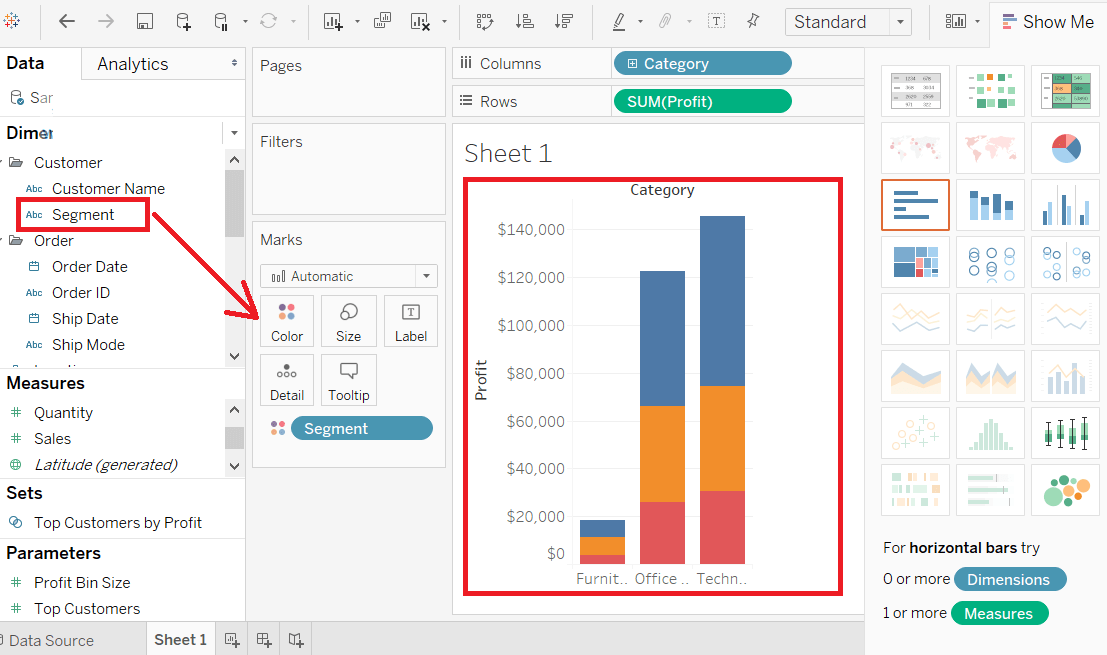Viewport: 1107px width, 655px height.
Task: Select the Sales measure
Action: click(x=52, y=438)
